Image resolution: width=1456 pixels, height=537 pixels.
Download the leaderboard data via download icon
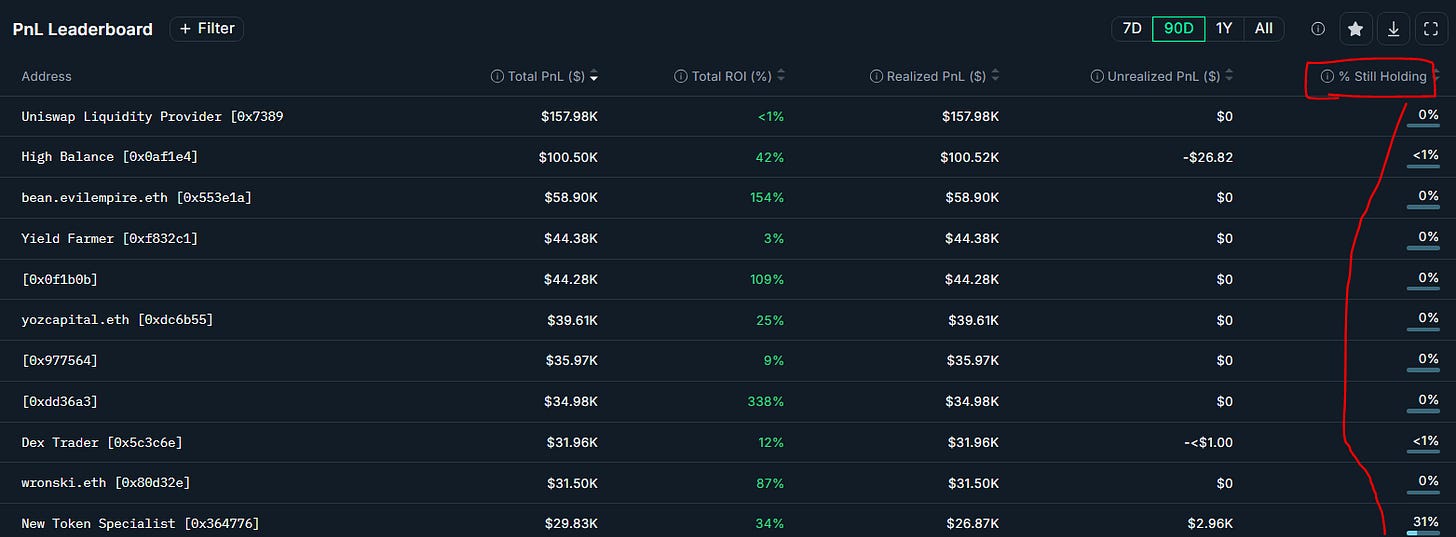[1393, 29]
